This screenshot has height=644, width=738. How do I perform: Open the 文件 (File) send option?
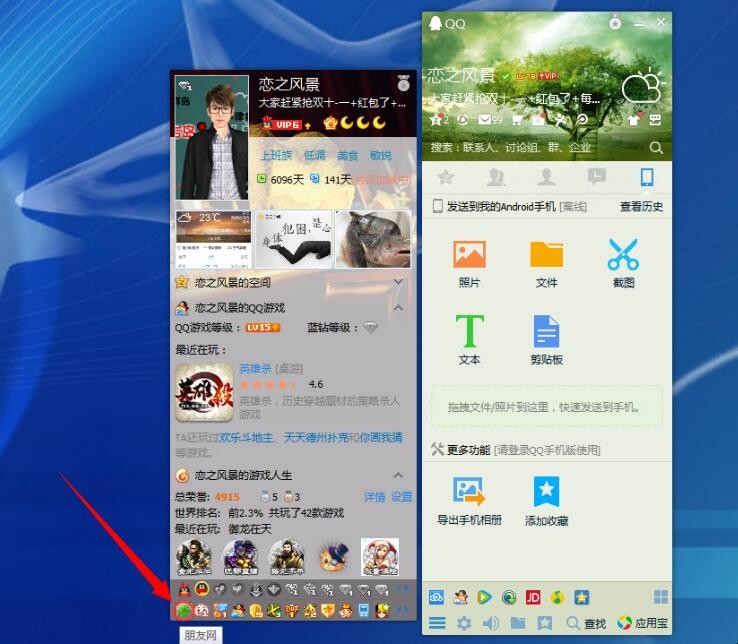(x=546, y=264)
